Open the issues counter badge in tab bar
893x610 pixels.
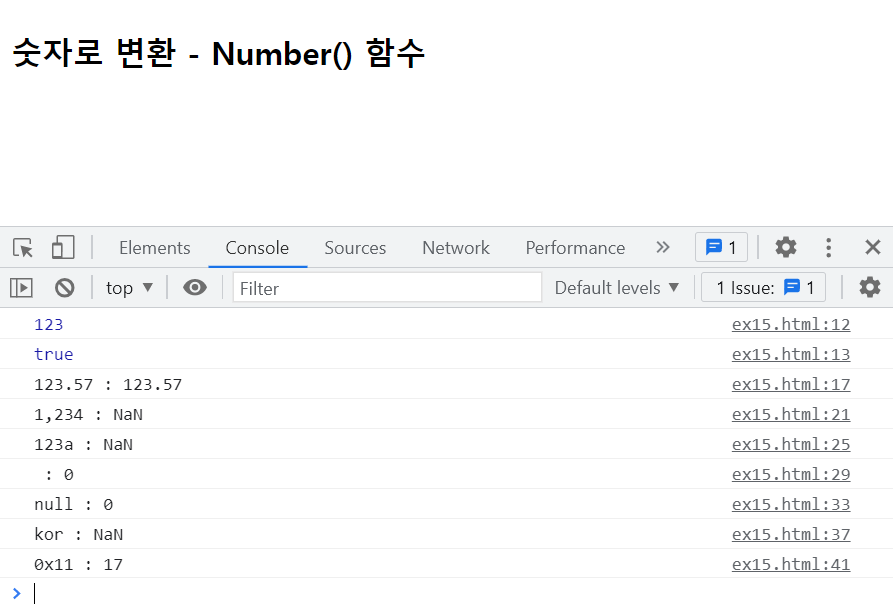[721, 247]
